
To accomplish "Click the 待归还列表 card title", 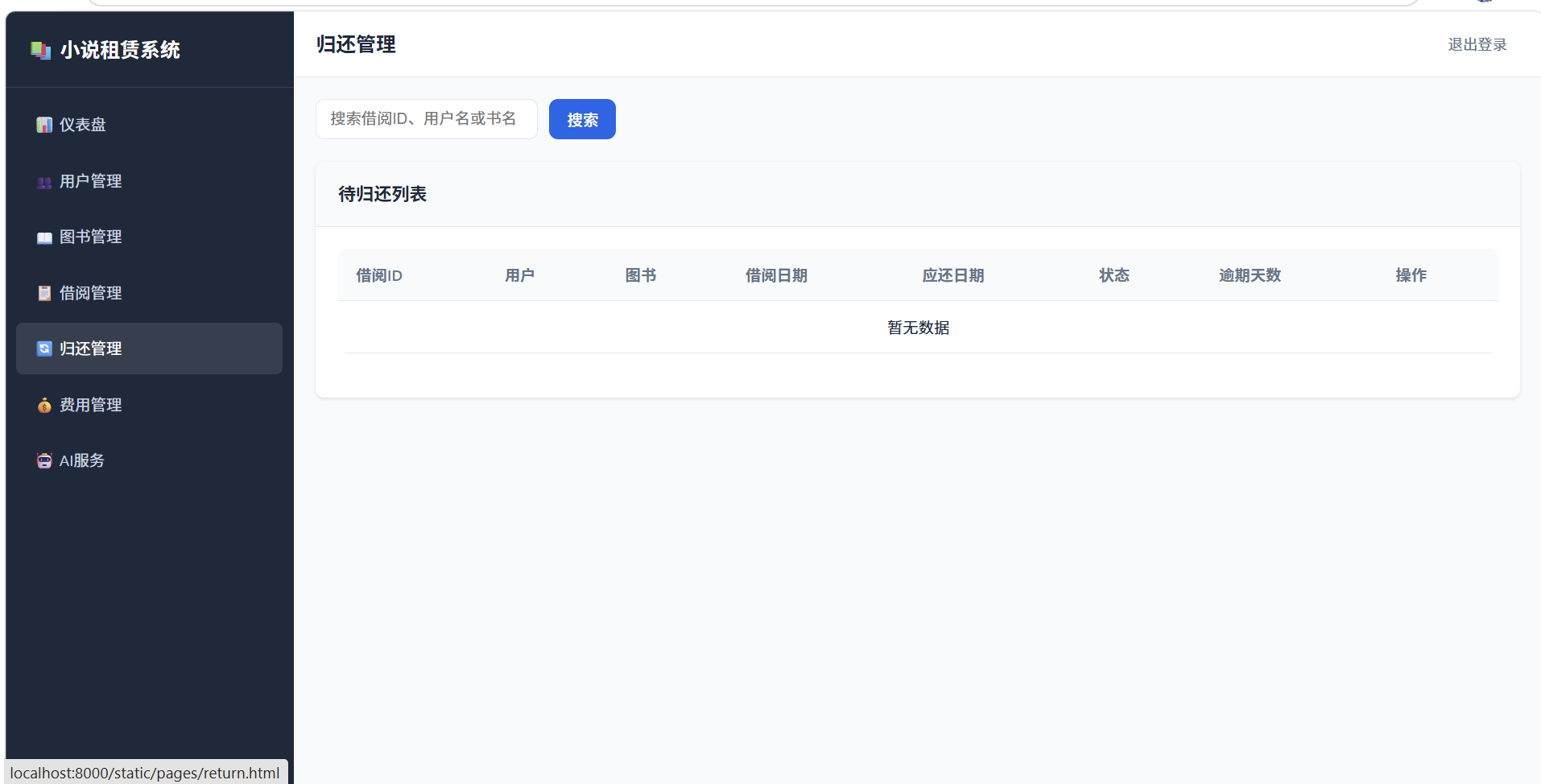I will (382, 194).
